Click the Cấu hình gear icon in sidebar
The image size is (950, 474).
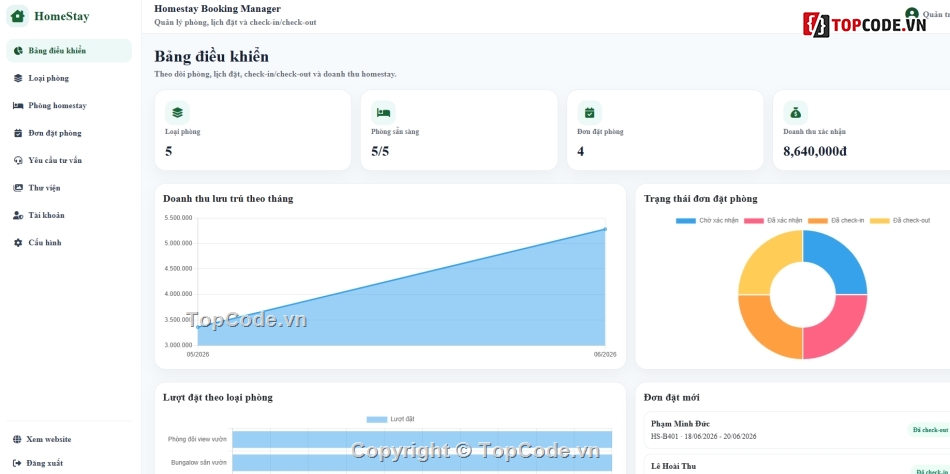(18, 242)
